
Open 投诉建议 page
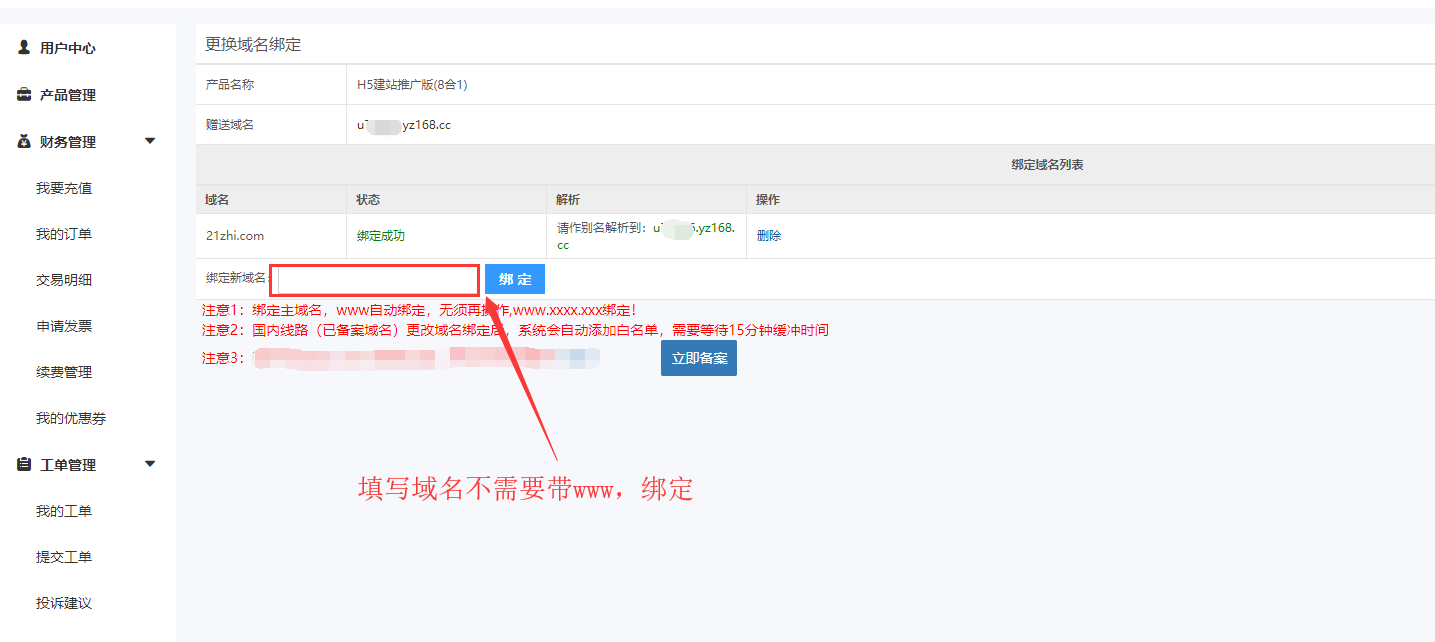click(64, 603)
